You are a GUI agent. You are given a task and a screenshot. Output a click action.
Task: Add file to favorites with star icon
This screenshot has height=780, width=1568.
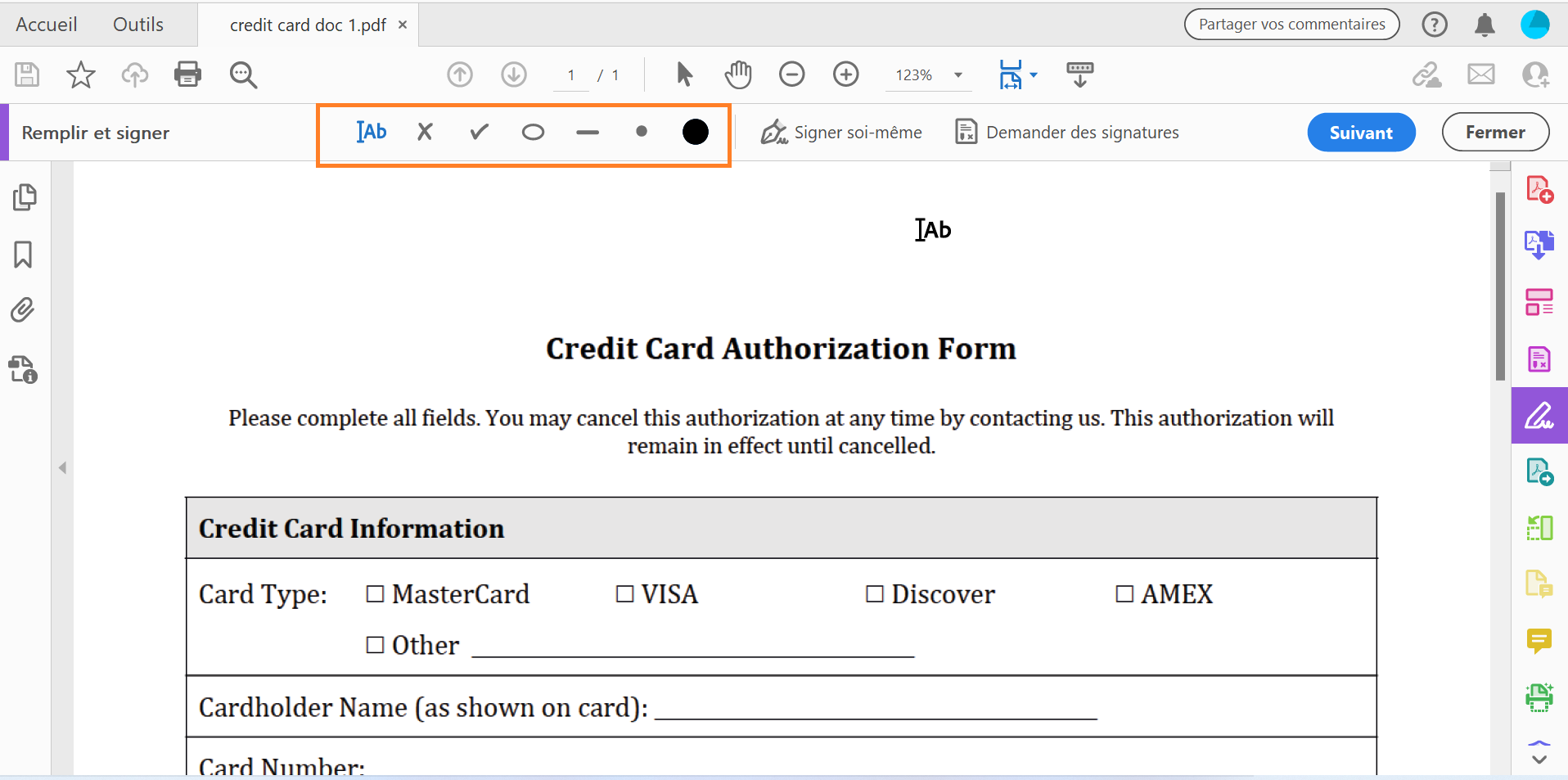pyautogui.click(x=81, y=74)
